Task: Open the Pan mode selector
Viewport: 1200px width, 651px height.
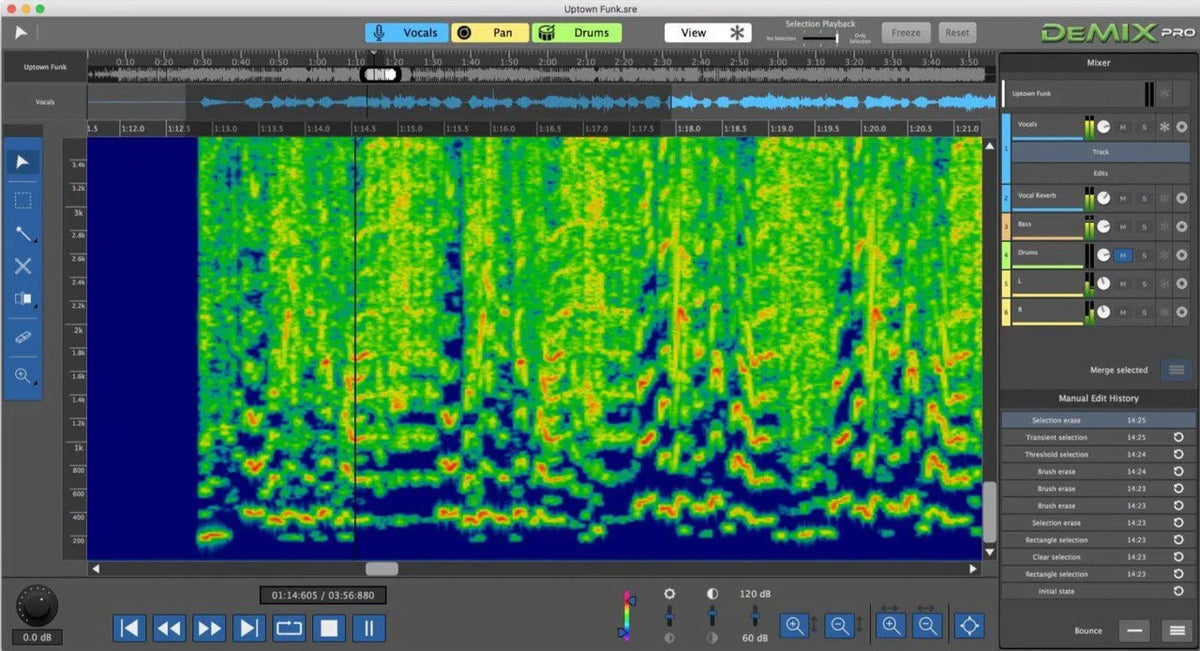Action: (489, 31)
